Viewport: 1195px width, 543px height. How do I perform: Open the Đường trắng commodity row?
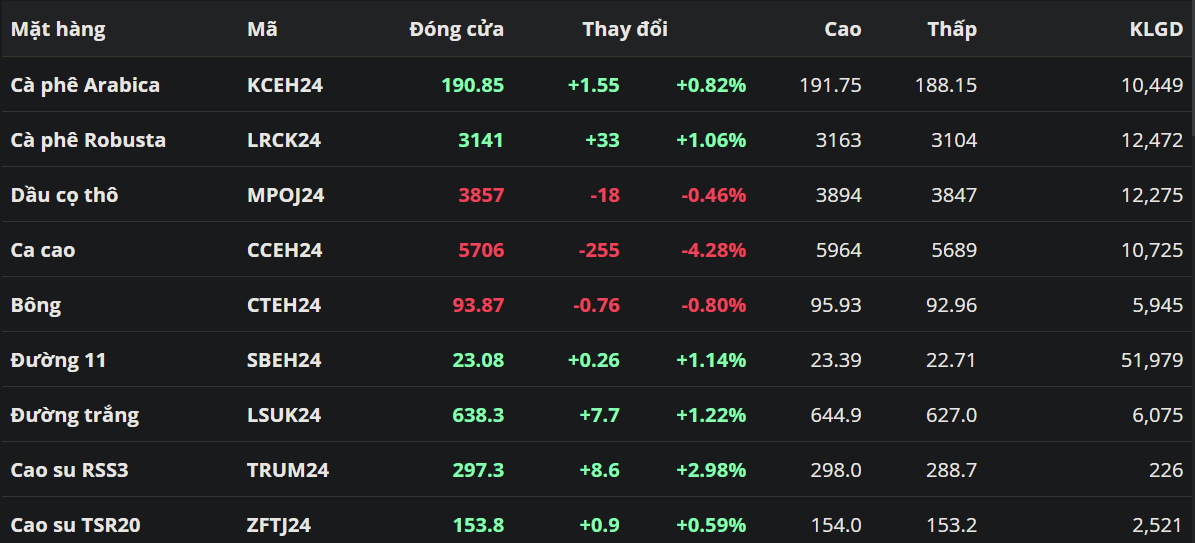pyautogui.click(x=75, y=415)
